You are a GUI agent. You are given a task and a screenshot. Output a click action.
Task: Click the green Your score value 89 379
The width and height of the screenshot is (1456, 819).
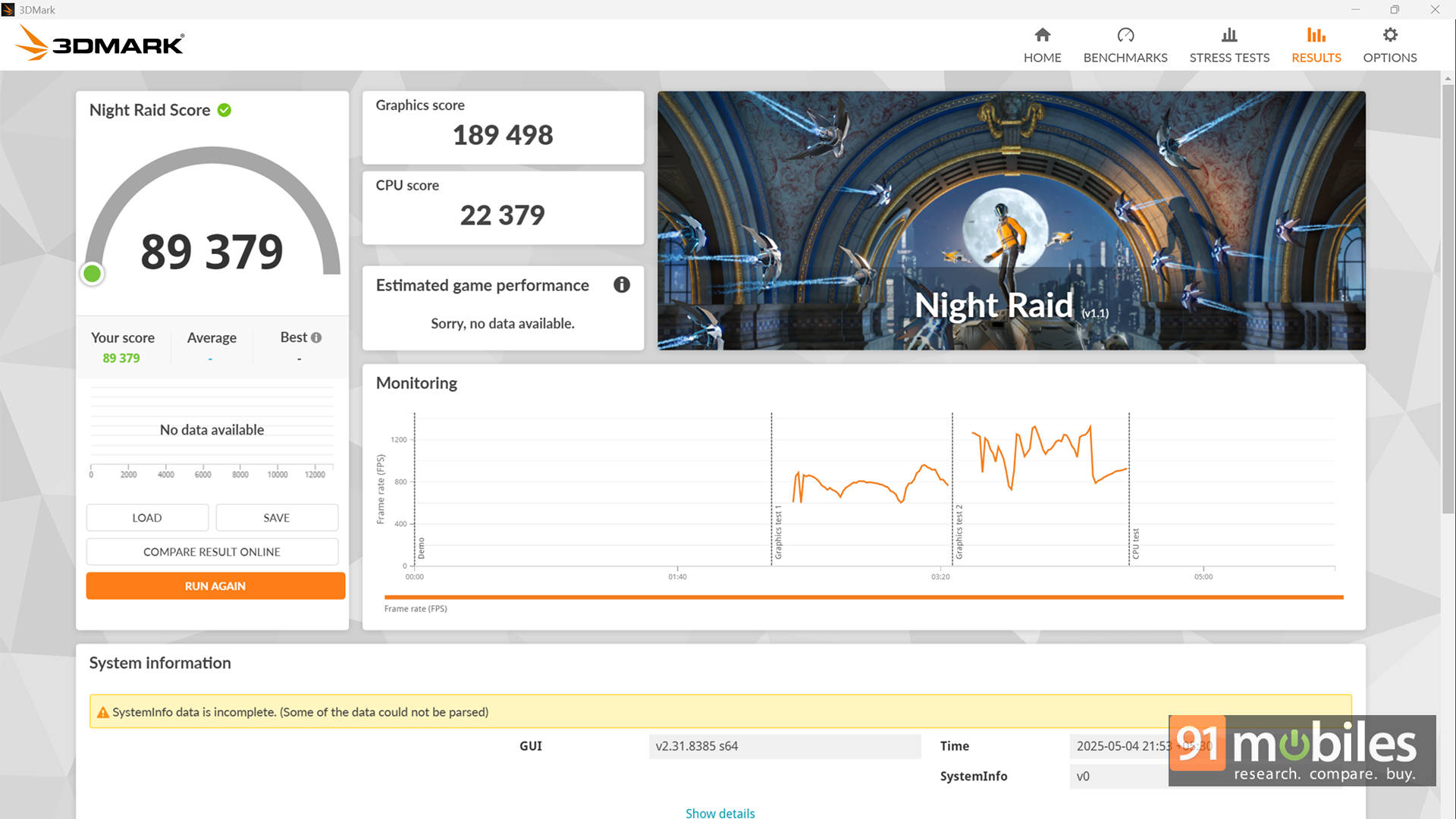(x=121, y=358)
